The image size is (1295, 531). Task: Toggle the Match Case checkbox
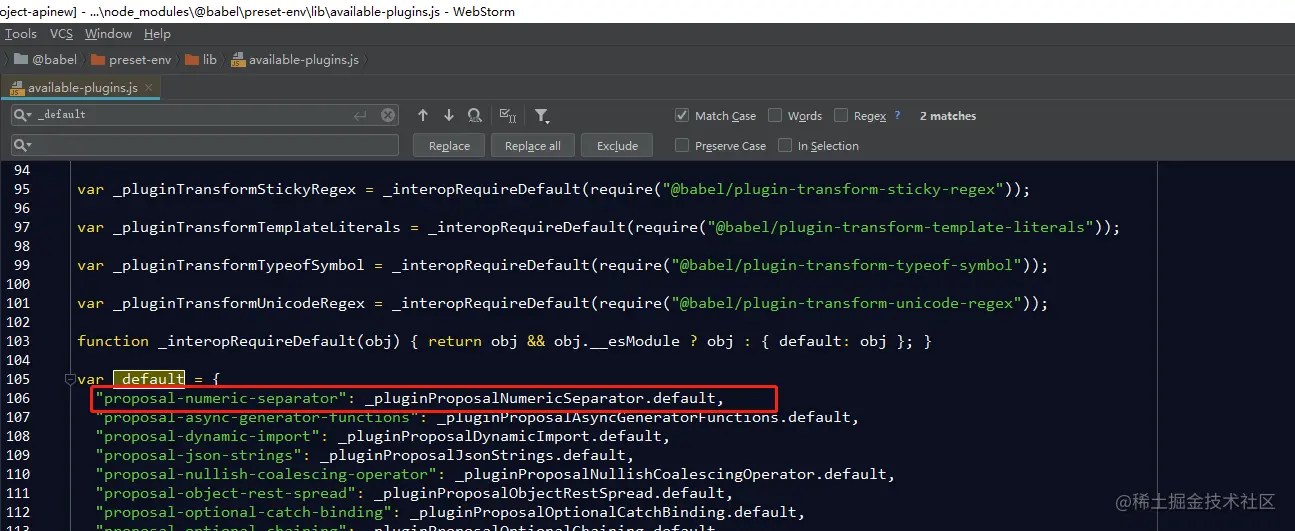click(x=682, y=116)
